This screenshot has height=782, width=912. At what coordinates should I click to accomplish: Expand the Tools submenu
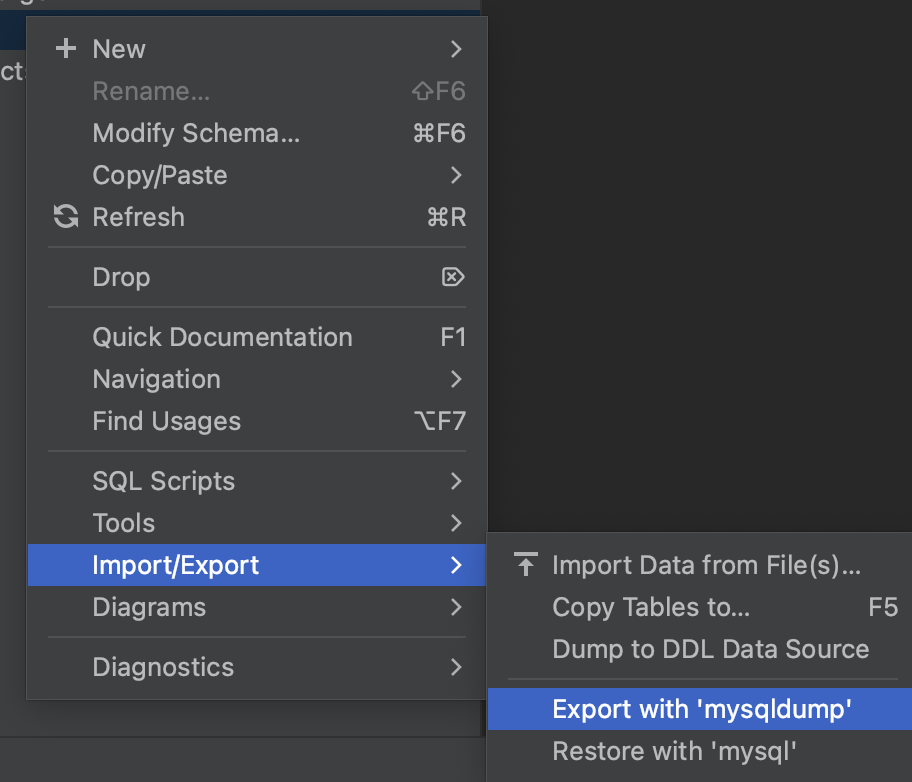click(x=256, y=523)
